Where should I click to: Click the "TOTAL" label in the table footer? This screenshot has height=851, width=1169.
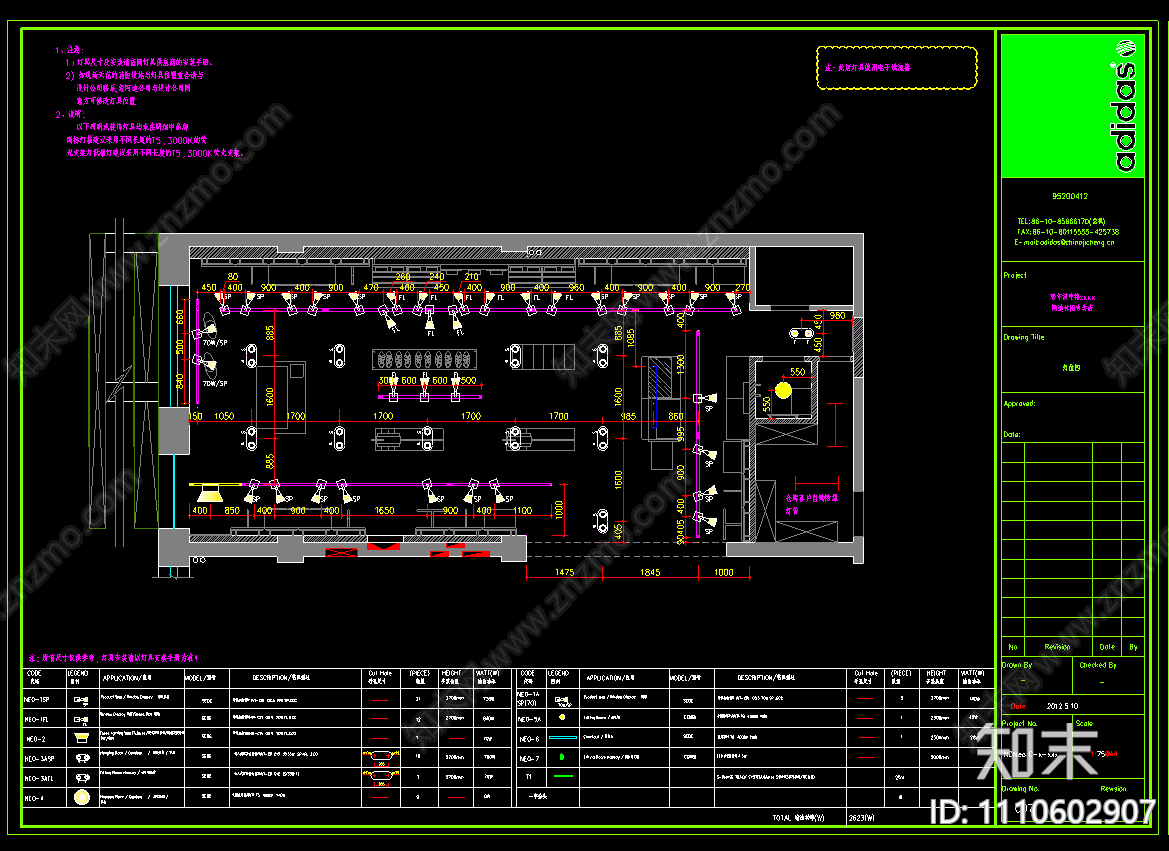pos(782,818)
